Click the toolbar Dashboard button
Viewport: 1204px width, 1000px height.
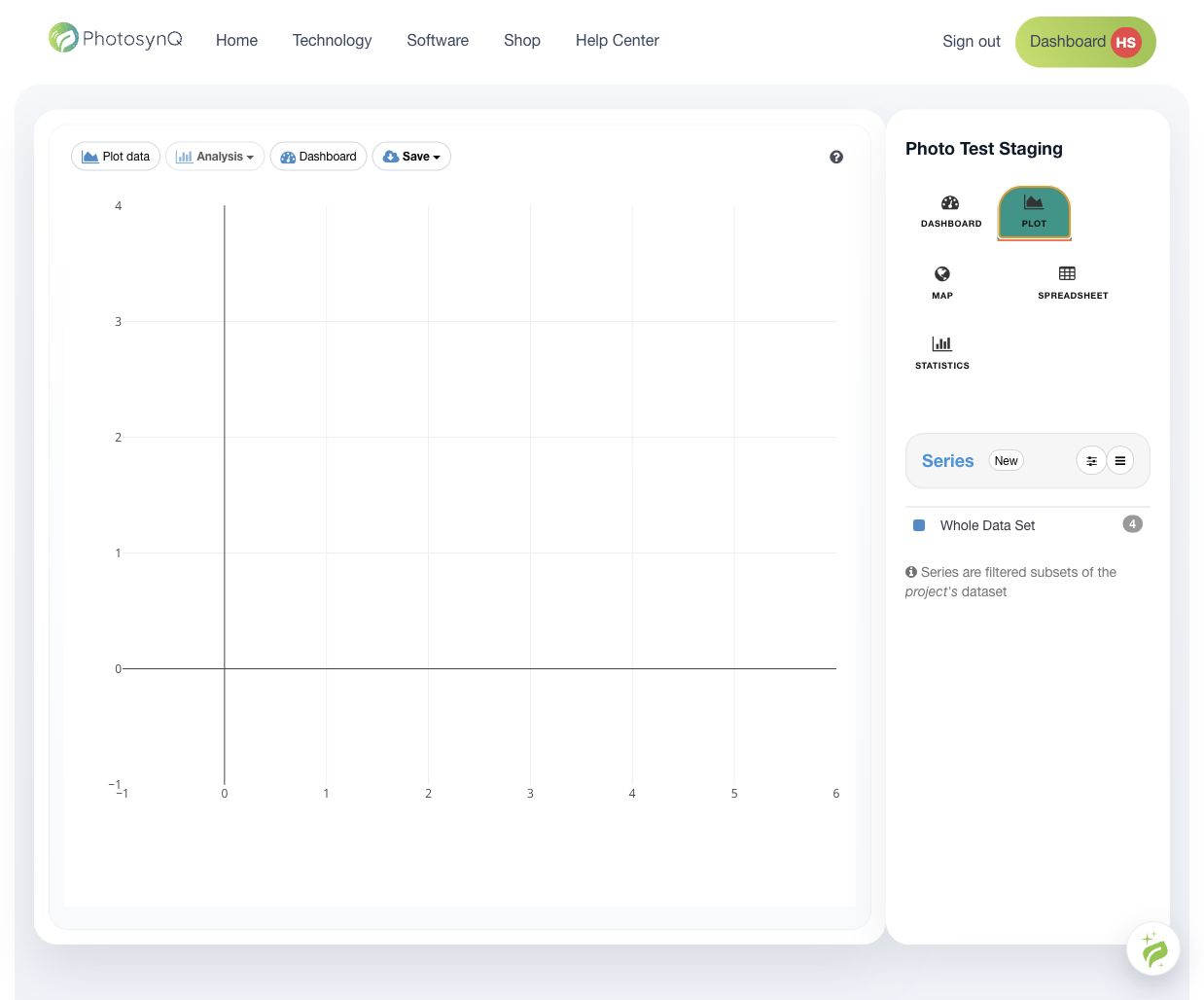(x=318, y=157)
